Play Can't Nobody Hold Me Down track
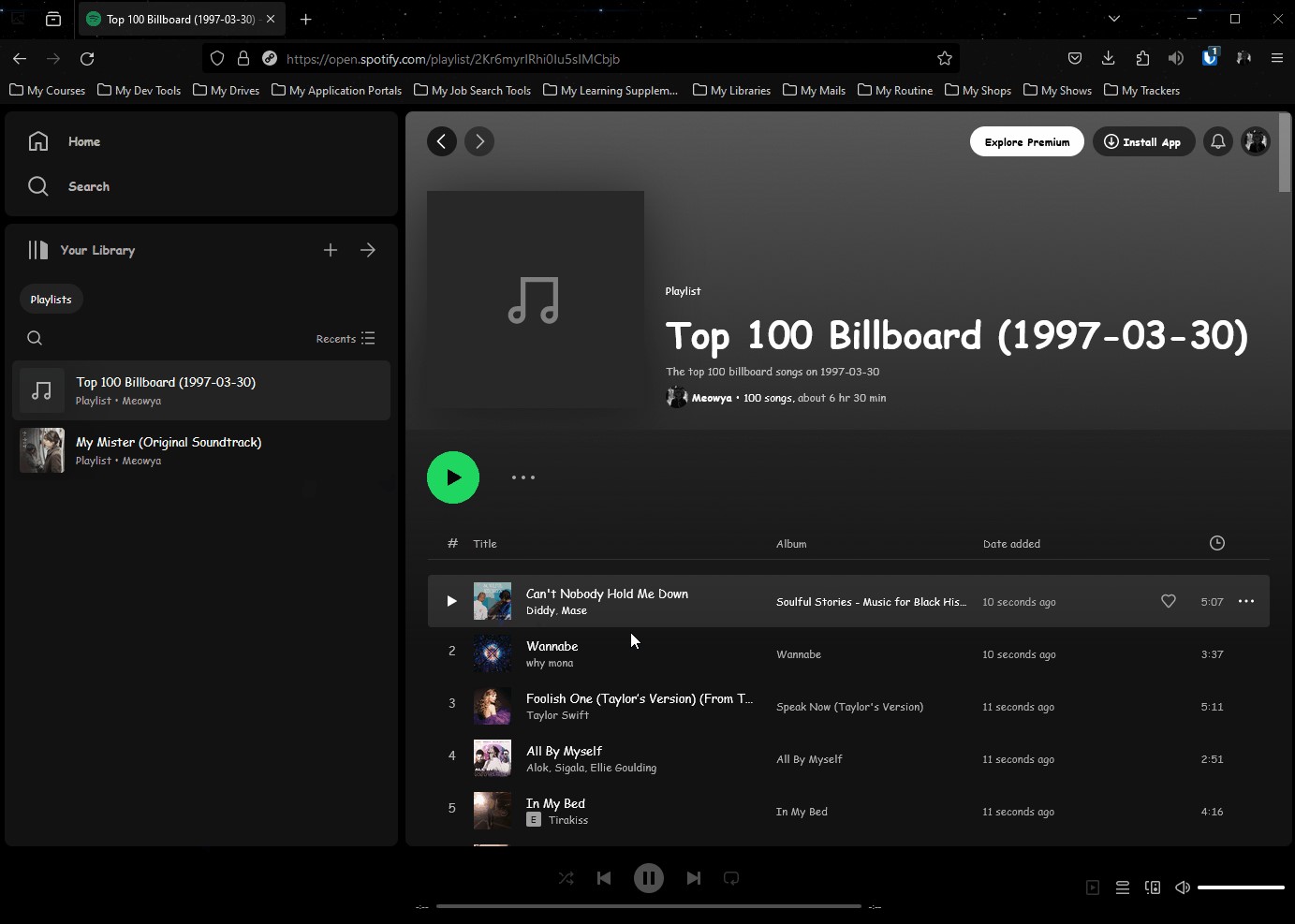1295x924 pixels. [x=451, y=601]
